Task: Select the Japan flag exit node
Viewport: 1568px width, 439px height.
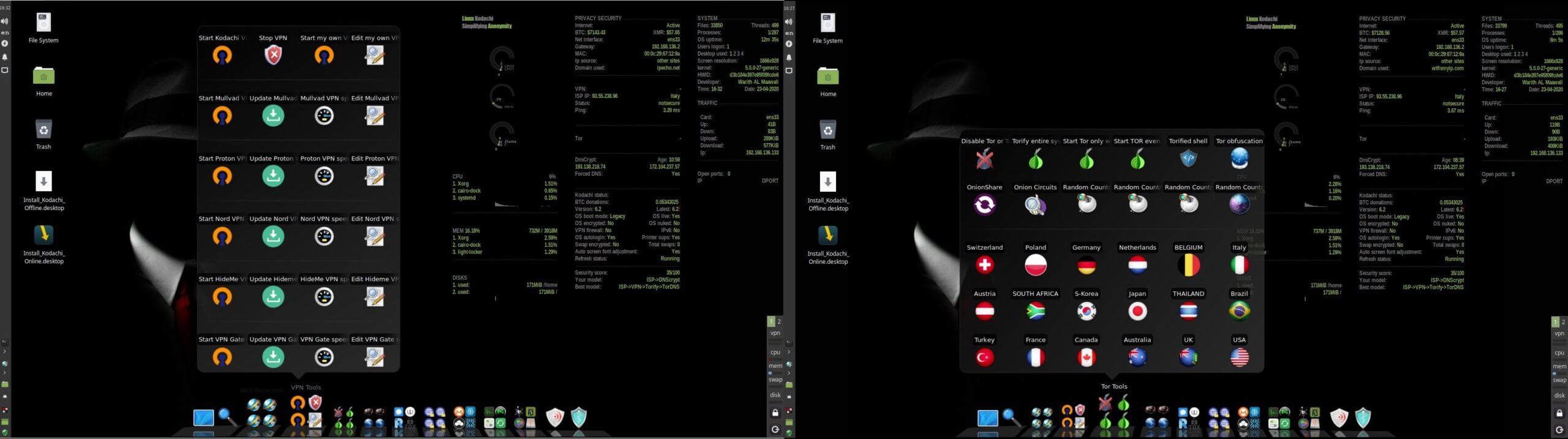Action: (x=1137, y=311)
